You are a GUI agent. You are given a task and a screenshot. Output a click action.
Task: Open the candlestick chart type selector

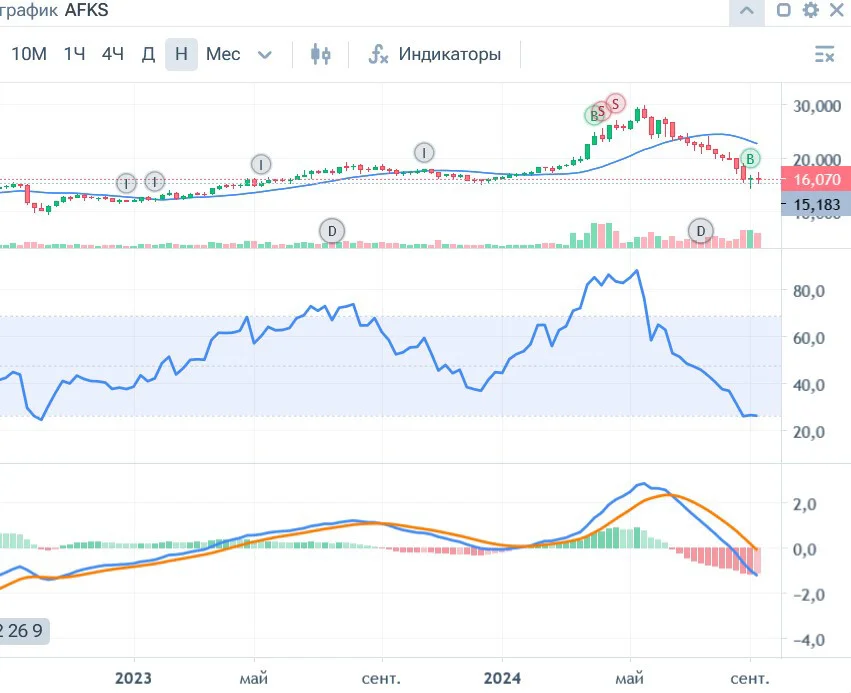(x=320, y=54)
